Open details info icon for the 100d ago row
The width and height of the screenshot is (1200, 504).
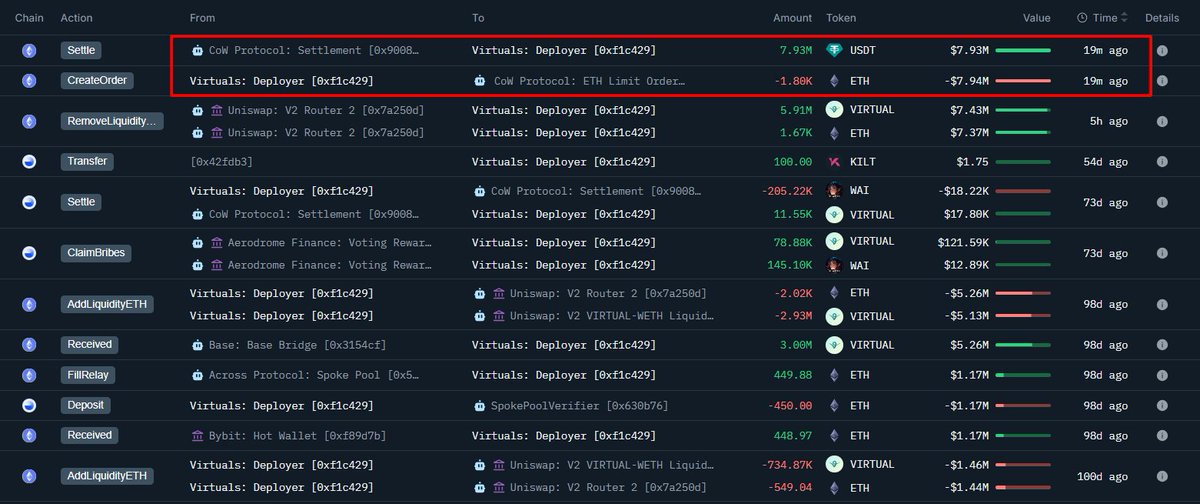(1162, 477)
